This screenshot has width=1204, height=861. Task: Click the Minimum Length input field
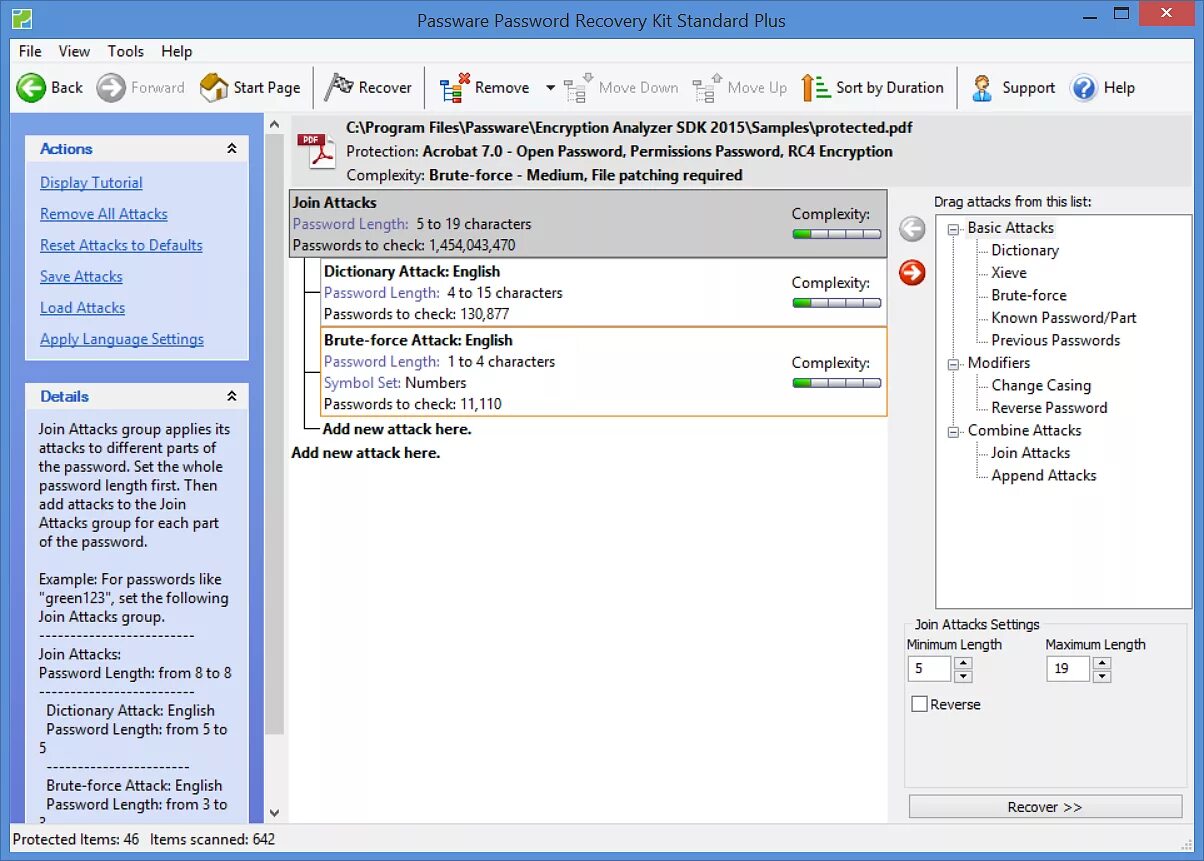(930, 669)
